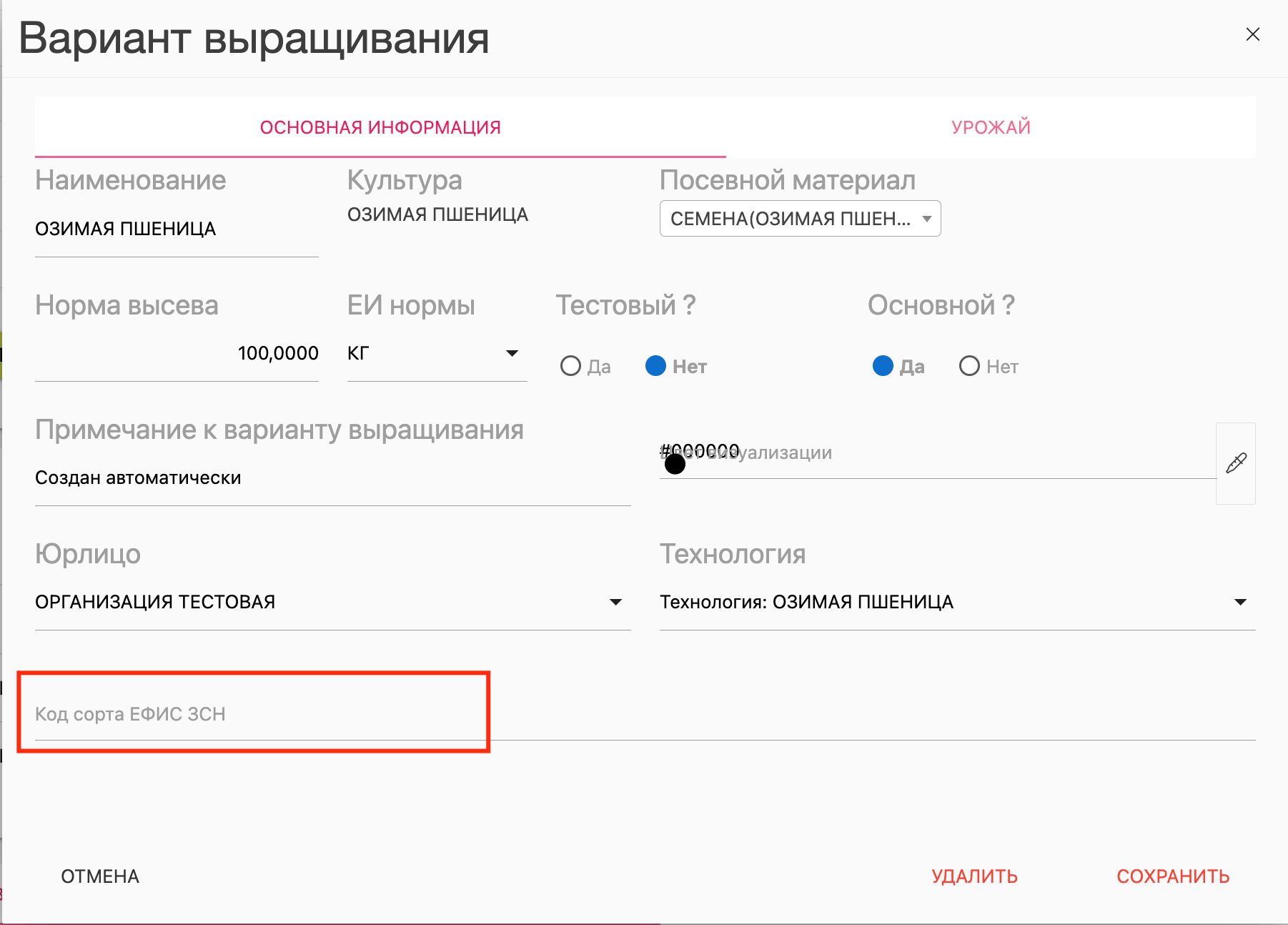This screenshot has height=925, width=1288.
Task: Click the Наименование text field
Action: [x=177, y=229]
